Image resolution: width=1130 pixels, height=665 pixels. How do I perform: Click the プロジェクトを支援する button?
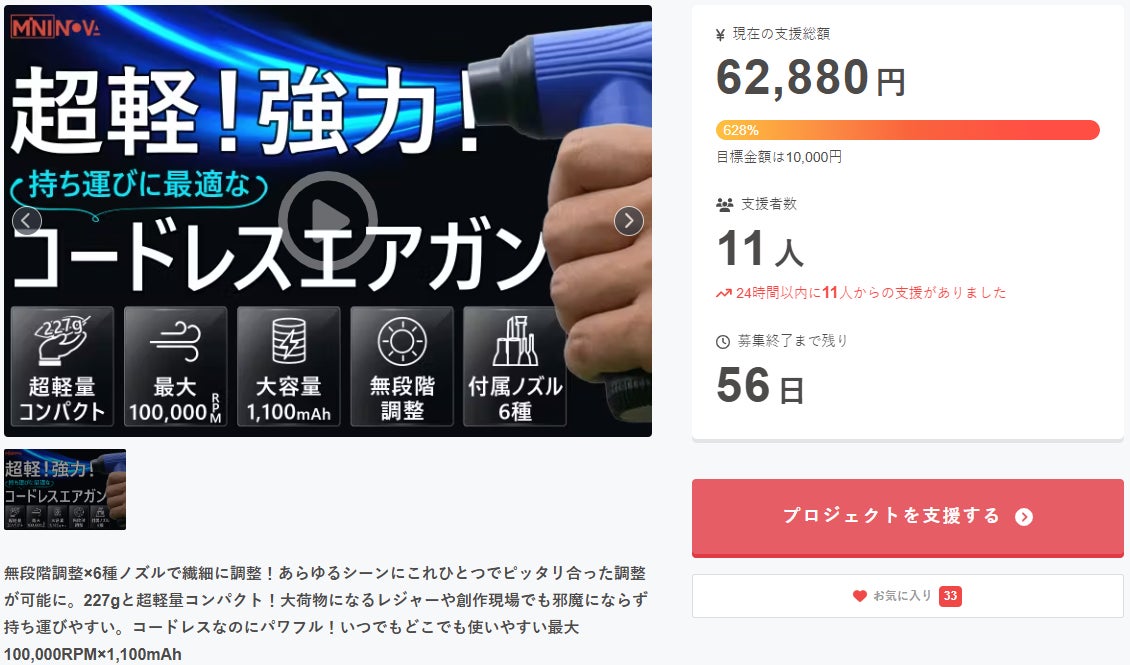[907, 516]
